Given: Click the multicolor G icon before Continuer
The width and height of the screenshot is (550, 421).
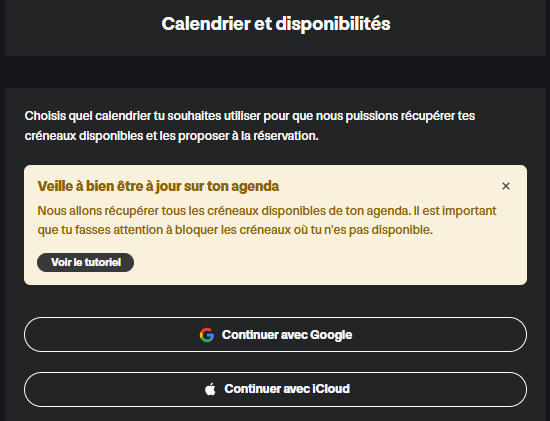Looking at the screenshot, I should coord(207,335).
